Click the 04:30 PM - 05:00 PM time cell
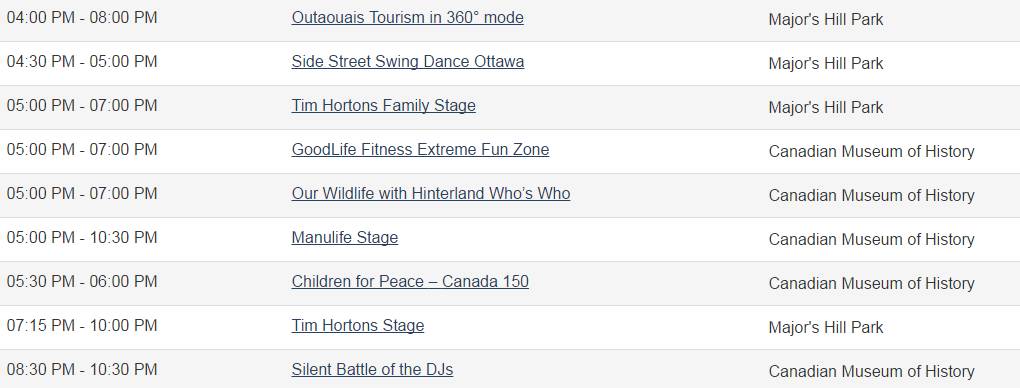 [82, 61]
